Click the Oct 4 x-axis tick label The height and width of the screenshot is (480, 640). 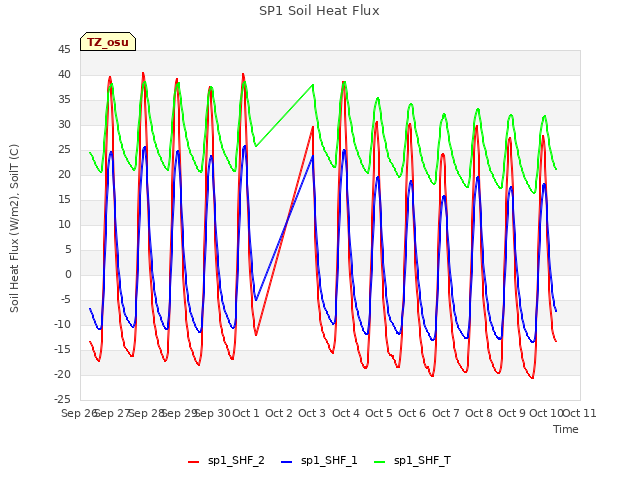[346, 413]
